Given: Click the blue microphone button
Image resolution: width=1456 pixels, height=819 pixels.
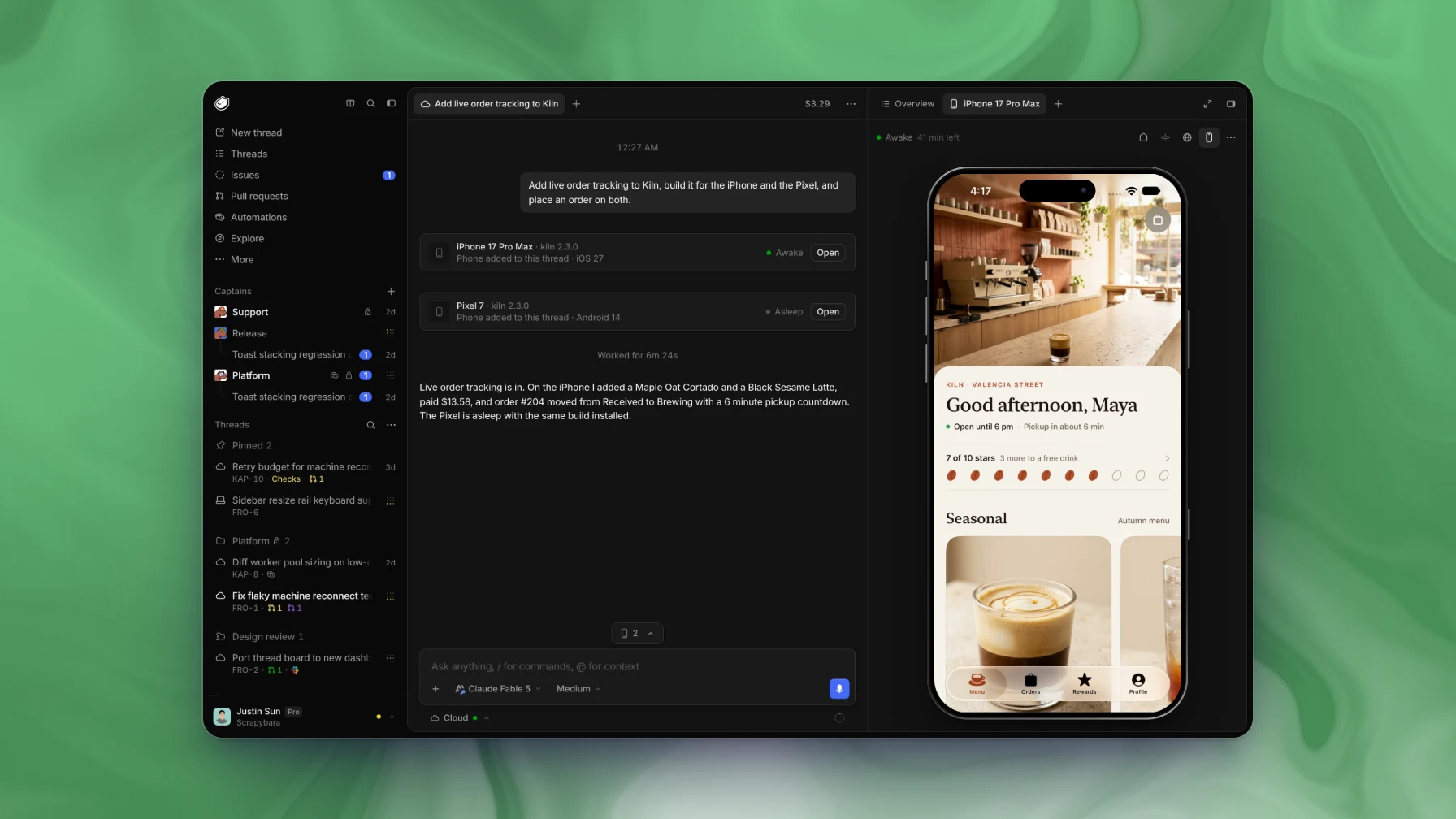Looking at the screenshot, I should click(x=839, y=689).
